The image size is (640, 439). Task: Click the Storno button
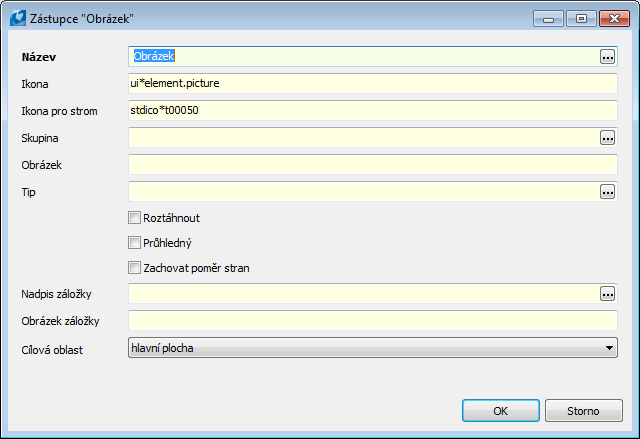tap(584, 411)
